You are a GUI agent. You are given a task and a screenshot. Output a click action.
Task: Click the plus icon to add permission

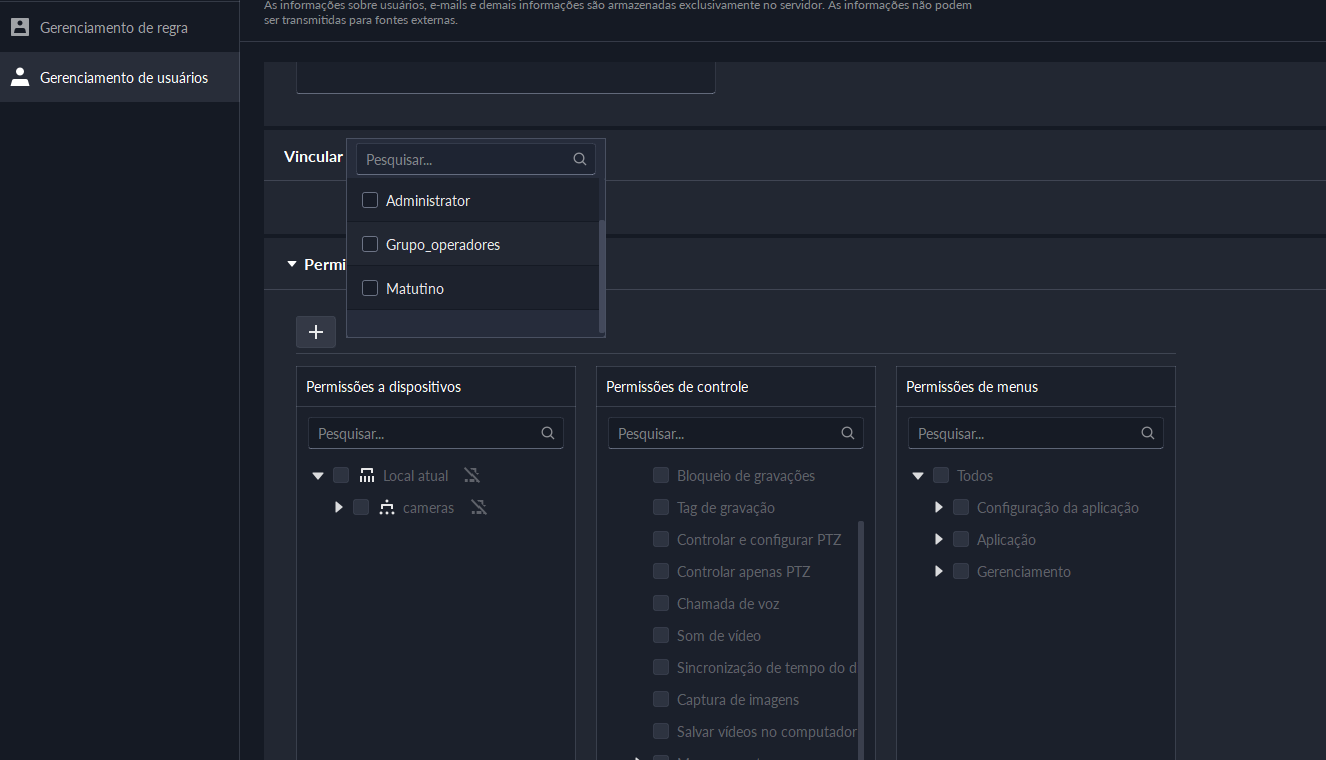[x=316, y=332]
